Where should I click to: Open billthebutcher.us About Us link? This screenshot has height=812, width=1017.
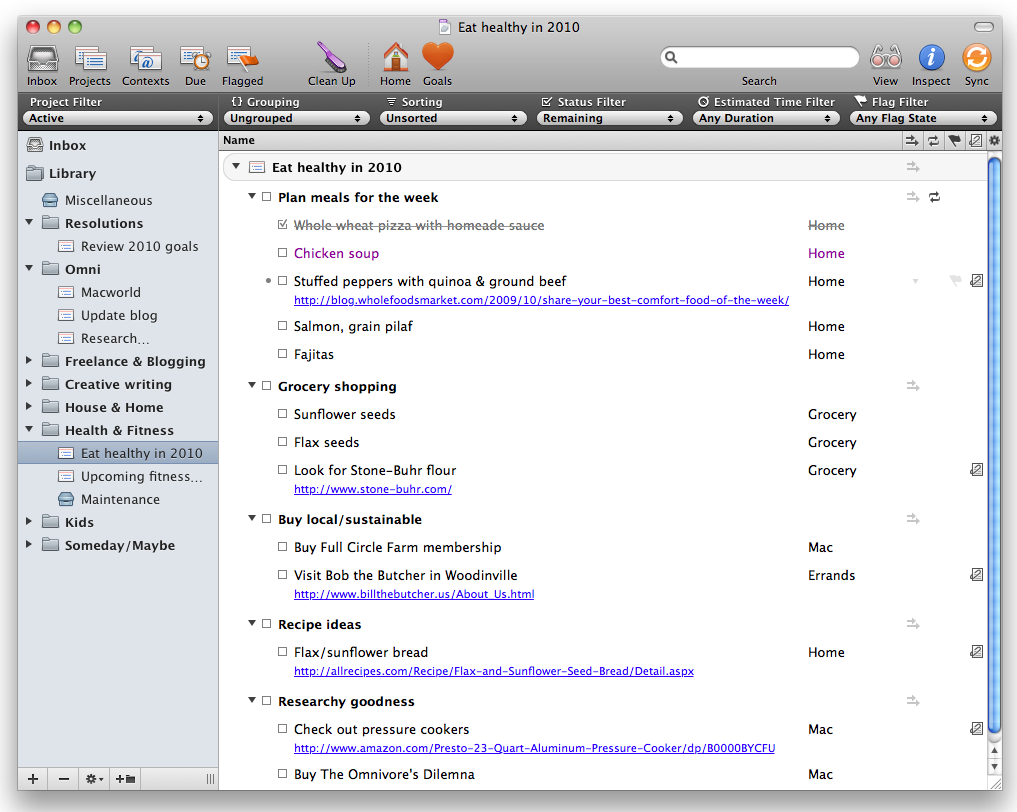point(414,594)
